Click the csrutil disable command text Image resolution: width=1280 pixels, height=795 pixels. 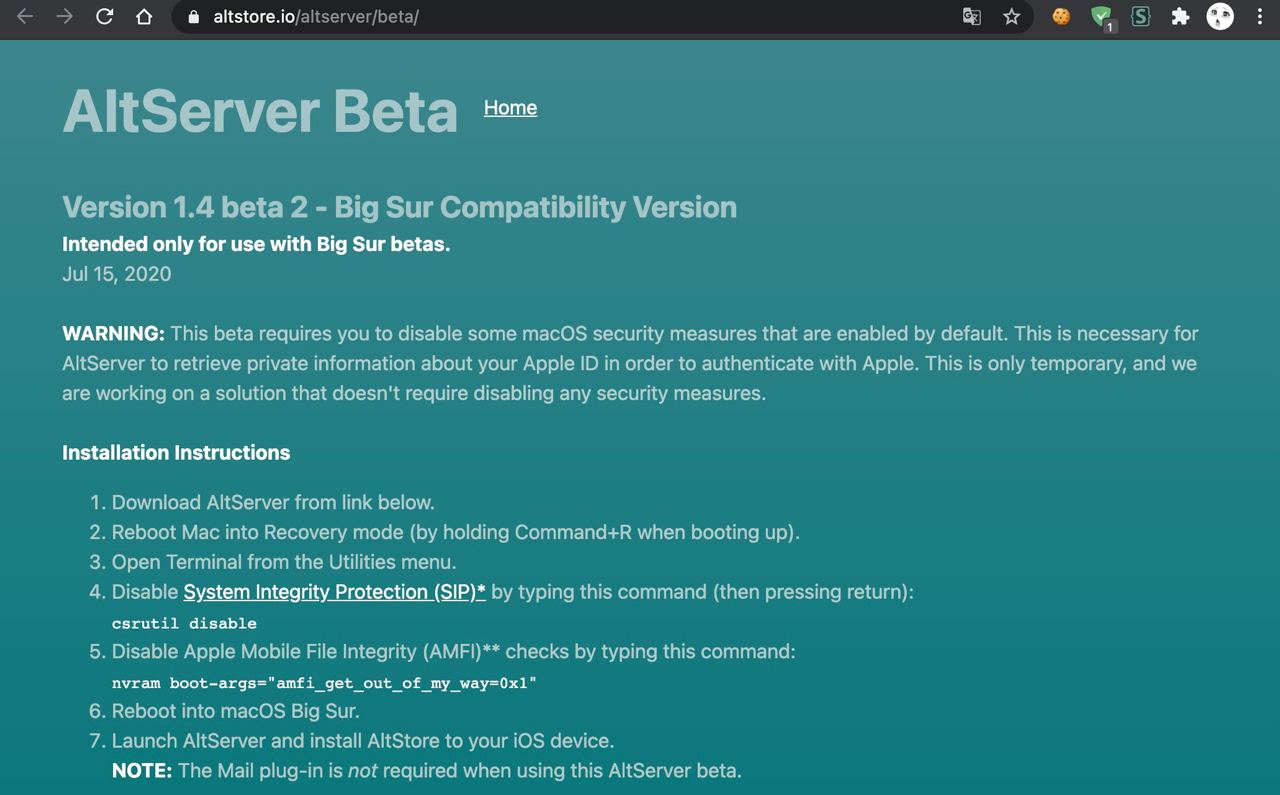184,623
